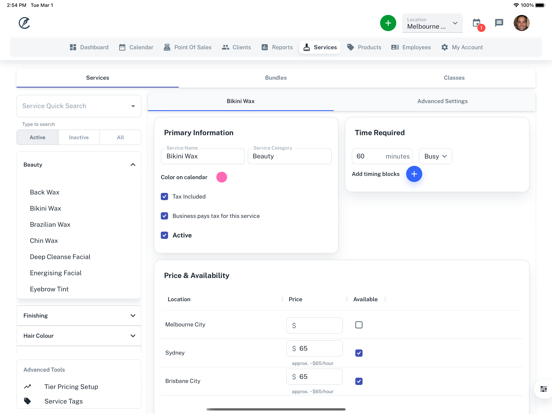This screenshot has height=414, width=552.
Task: Select Brazilian Wax service
Action: [50, 225]
